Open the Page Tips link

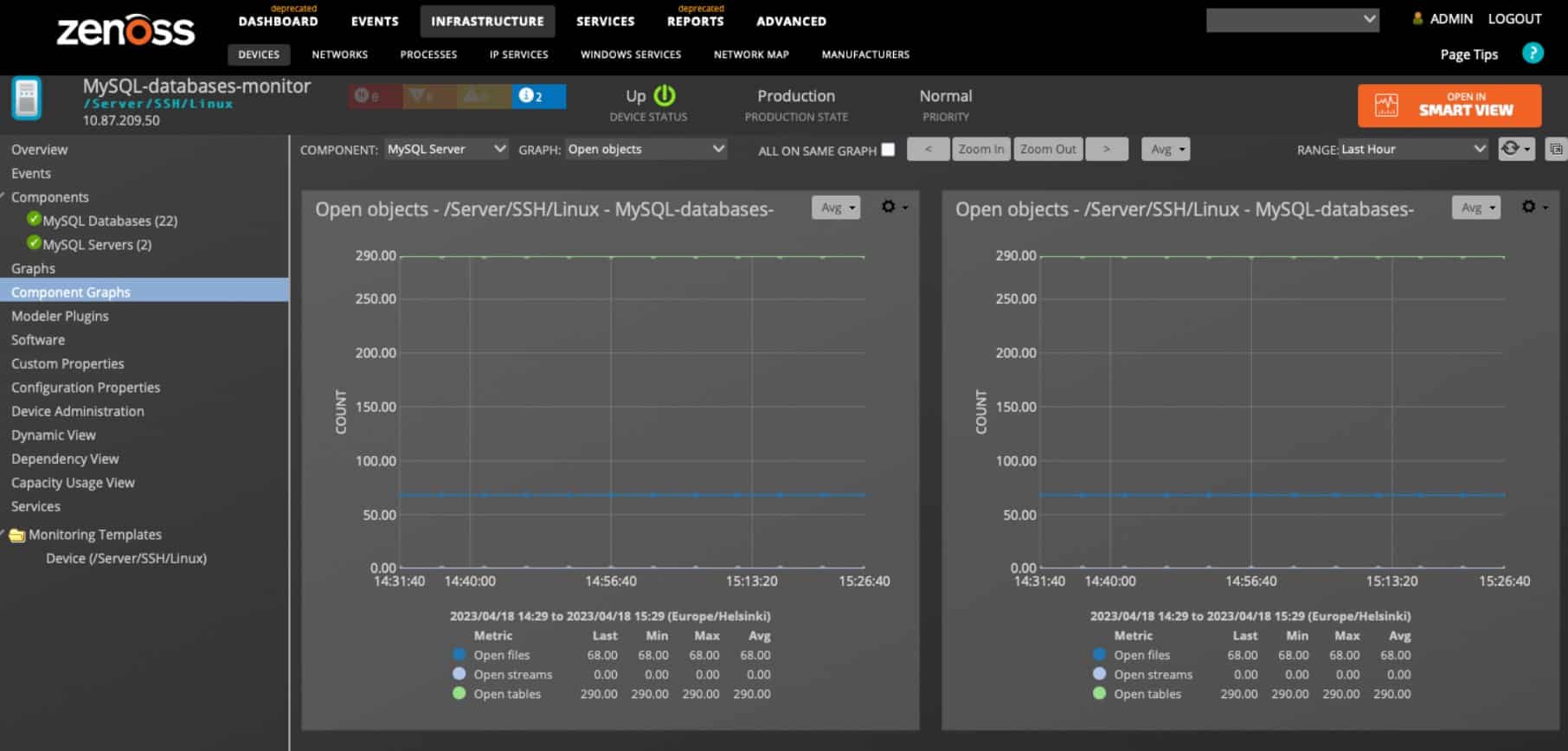point(1468,54)
